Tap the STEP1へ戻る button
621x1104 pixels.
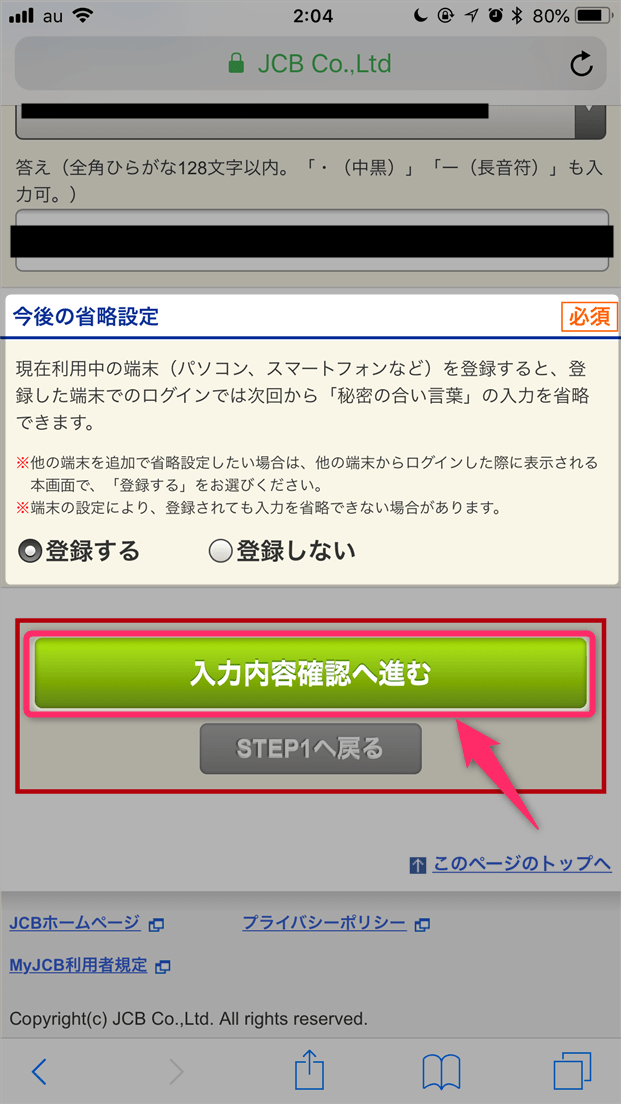(x=310, y=748)
